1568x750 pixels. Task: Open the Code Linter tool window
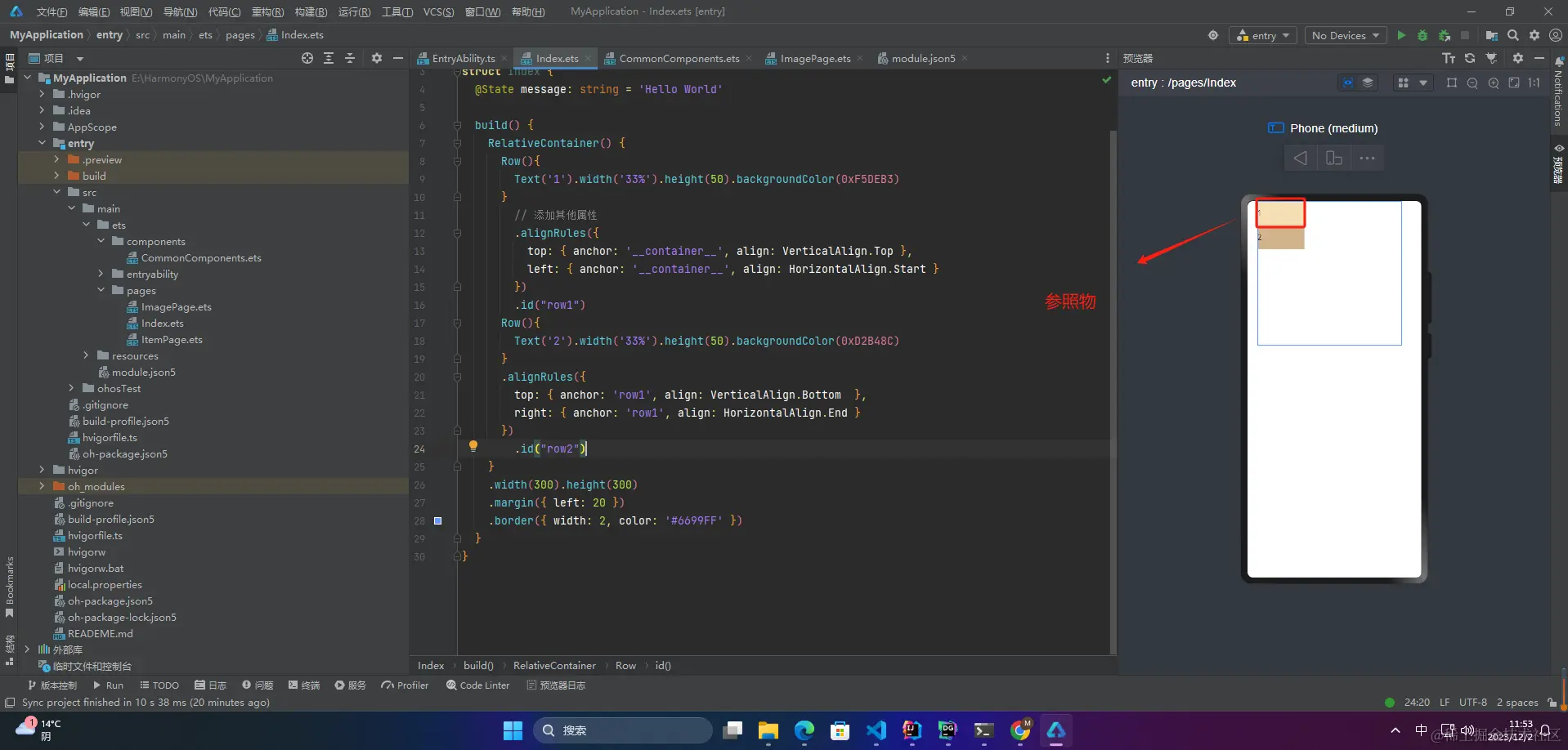478,685
